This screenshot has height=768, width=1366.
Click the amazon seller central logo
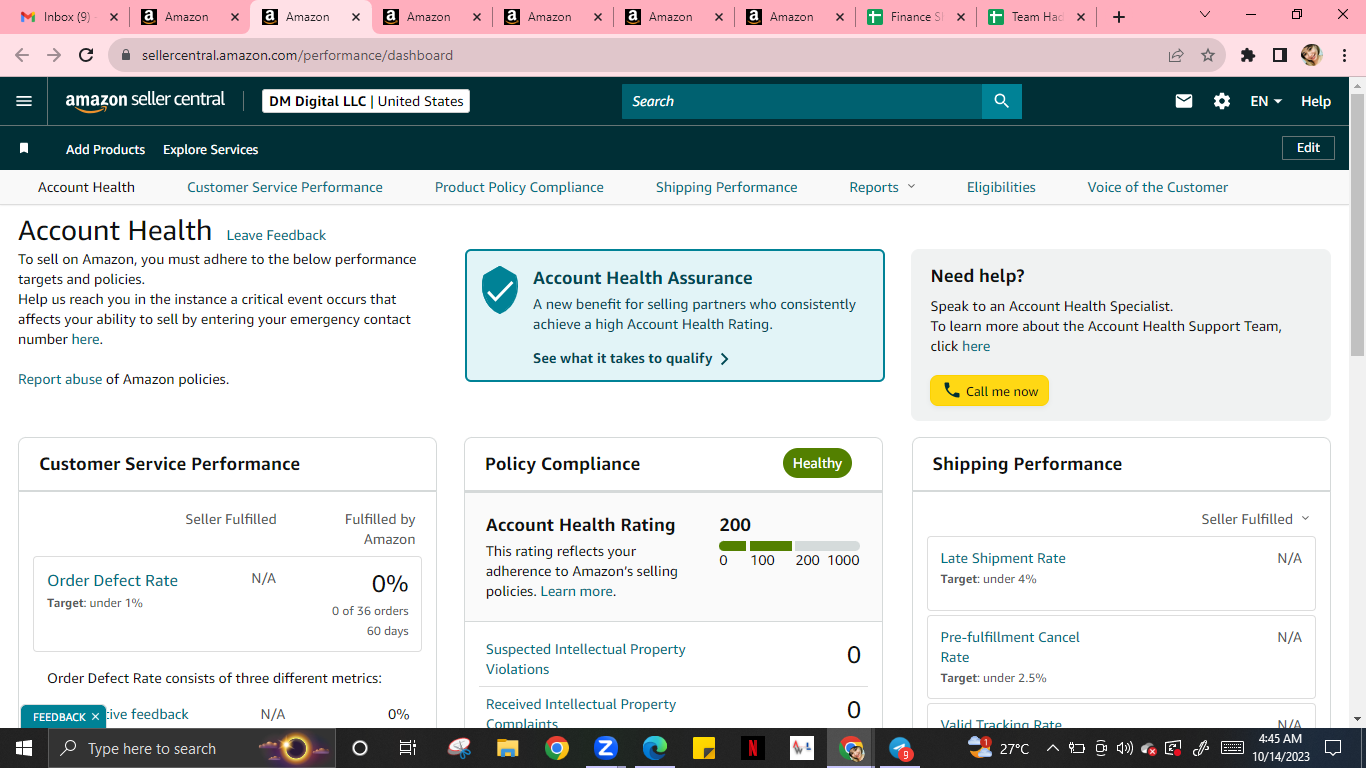click(x=146, y=101)
